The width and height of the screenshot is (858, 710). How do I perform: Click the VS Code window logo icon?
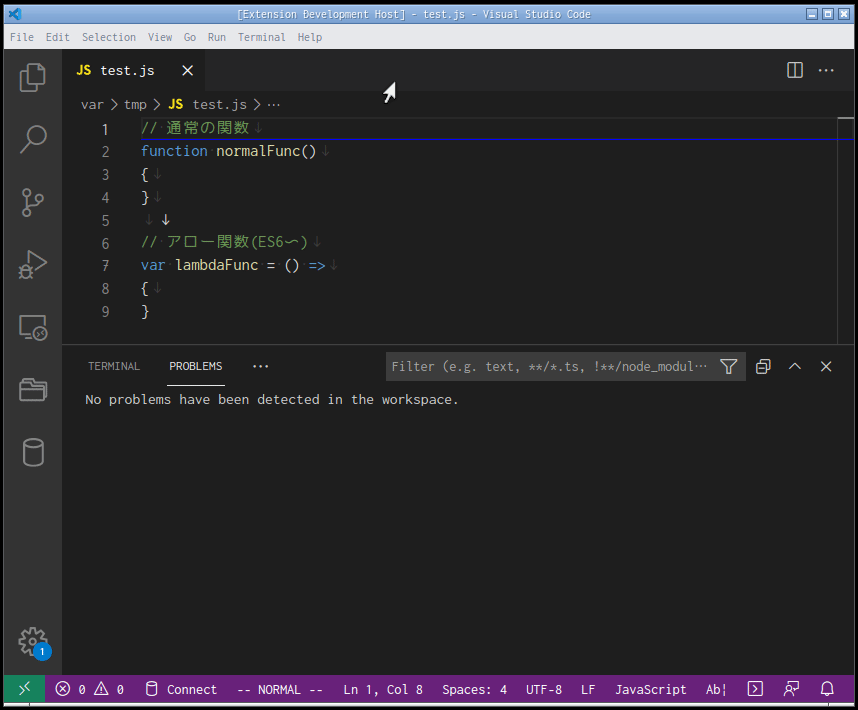tap(15, 14)
